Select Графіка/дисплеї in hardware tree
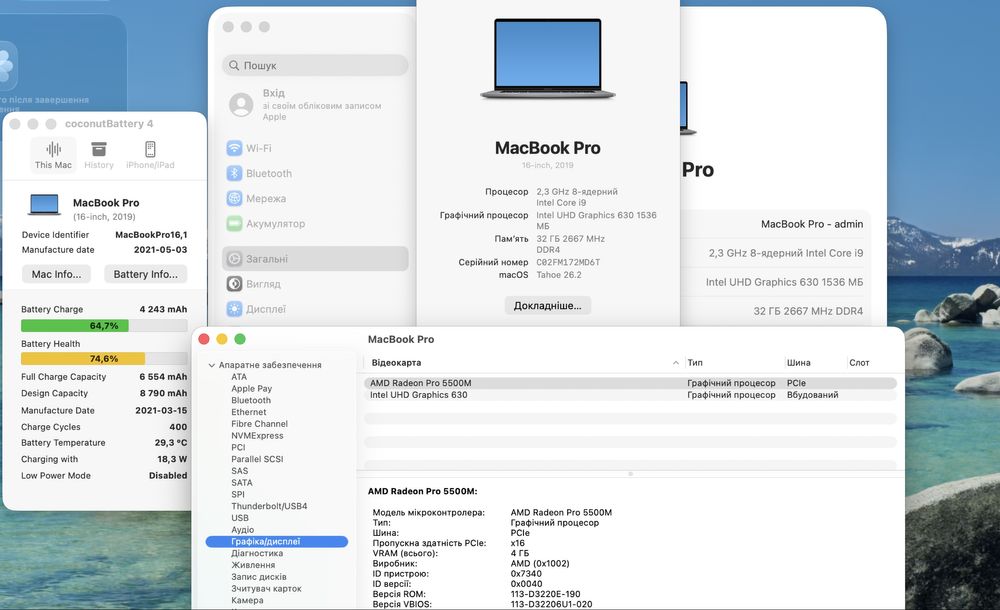Image resolution: width=1000 pixels, height=610 pixels. point(277,542)
